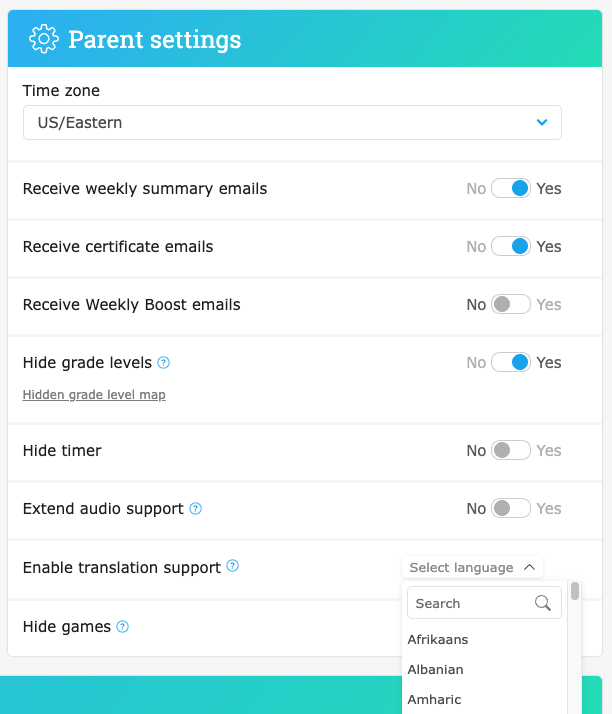Enable Weekly Boost emails toggle

coord(510,304)
